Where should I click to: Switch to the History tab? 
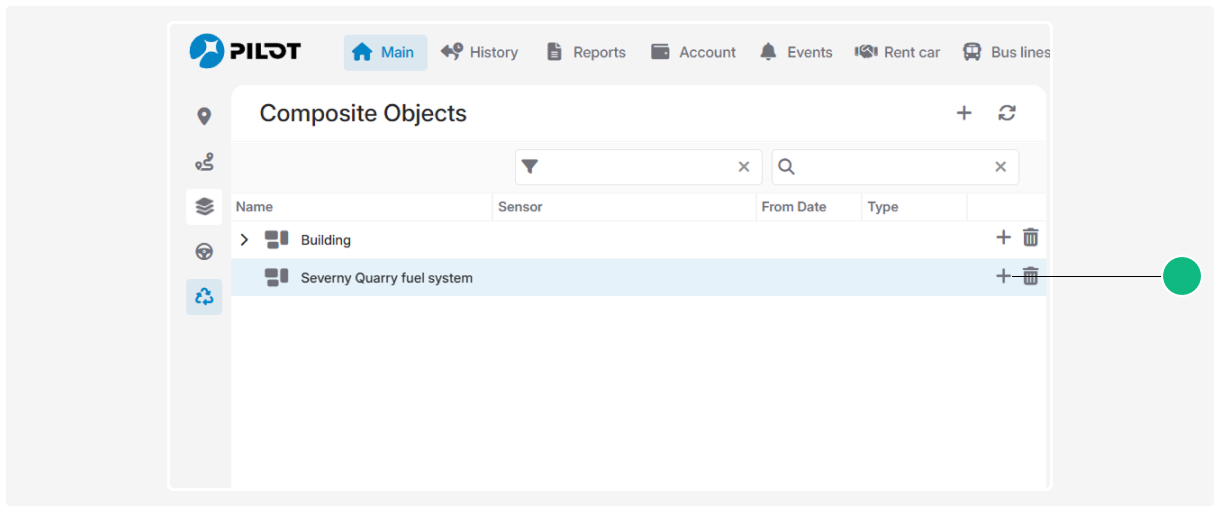pos(480,52)
